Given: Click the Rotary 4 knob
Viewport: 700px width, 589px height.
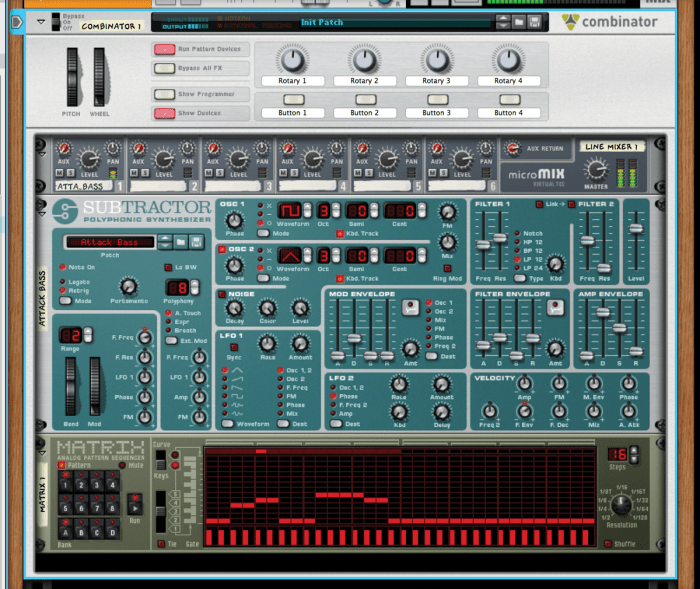Looking at the screenshot, I should tap(508, 60).
